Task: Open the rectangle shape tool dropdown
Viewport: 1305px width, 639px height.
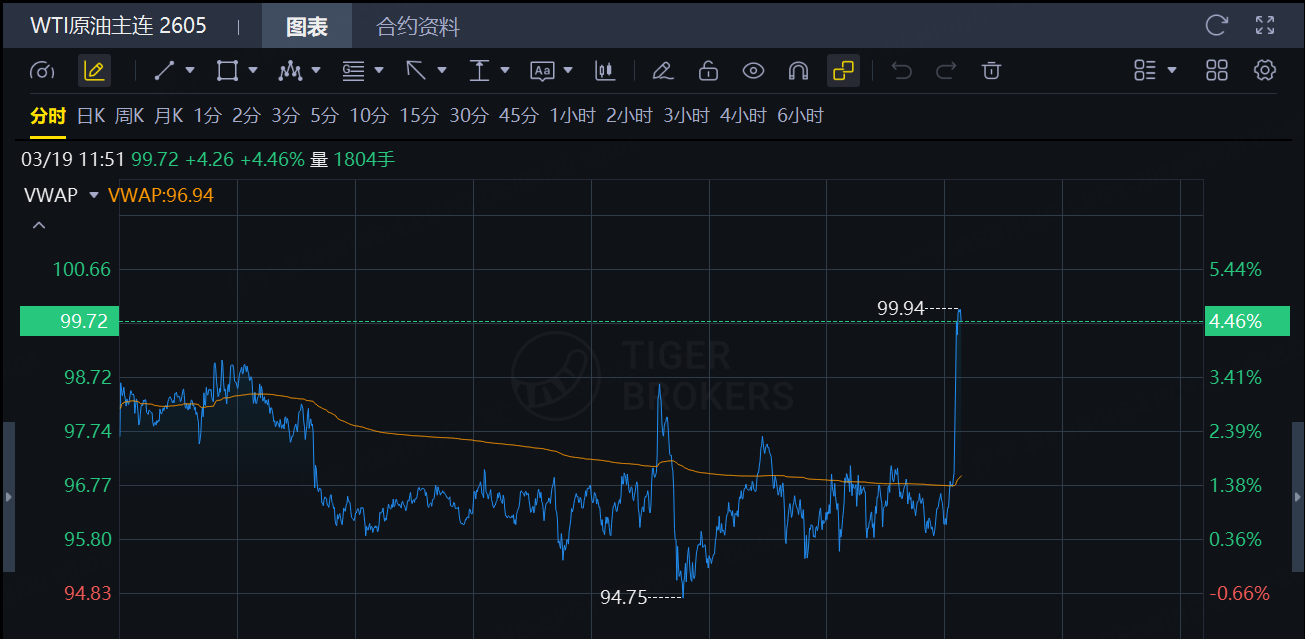Action: [253, 70]
